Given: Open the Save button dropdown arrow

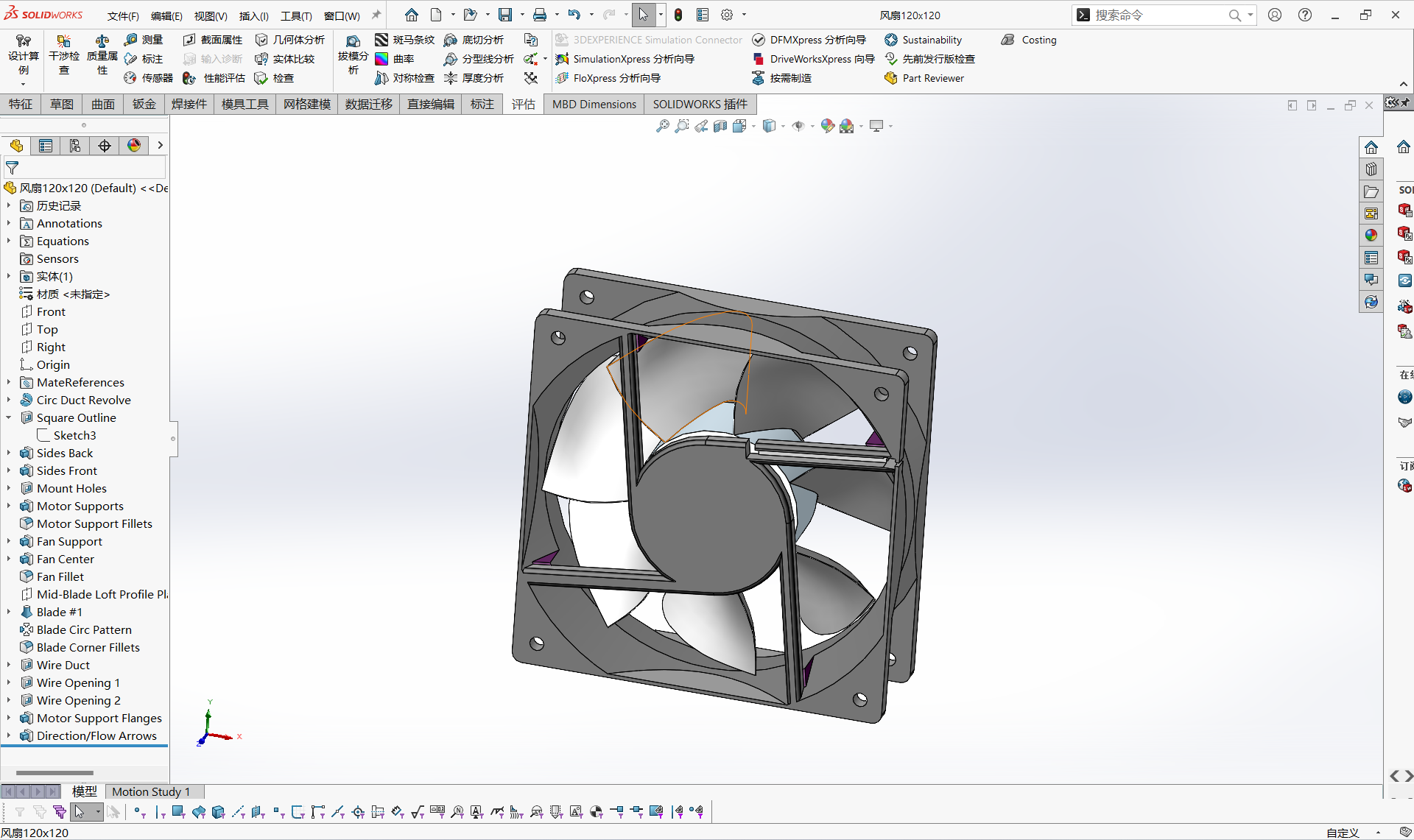Looking at the screenshot, I should 522,15.
